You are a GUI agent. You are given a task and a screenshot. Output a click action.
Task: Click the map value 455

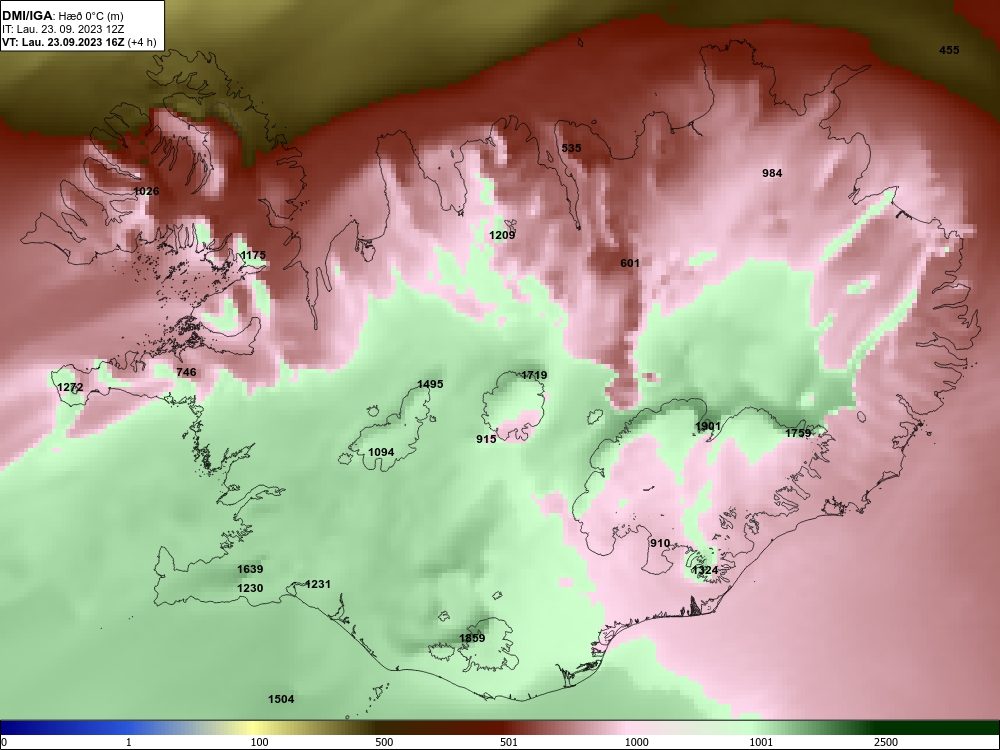tap(949, 50)
